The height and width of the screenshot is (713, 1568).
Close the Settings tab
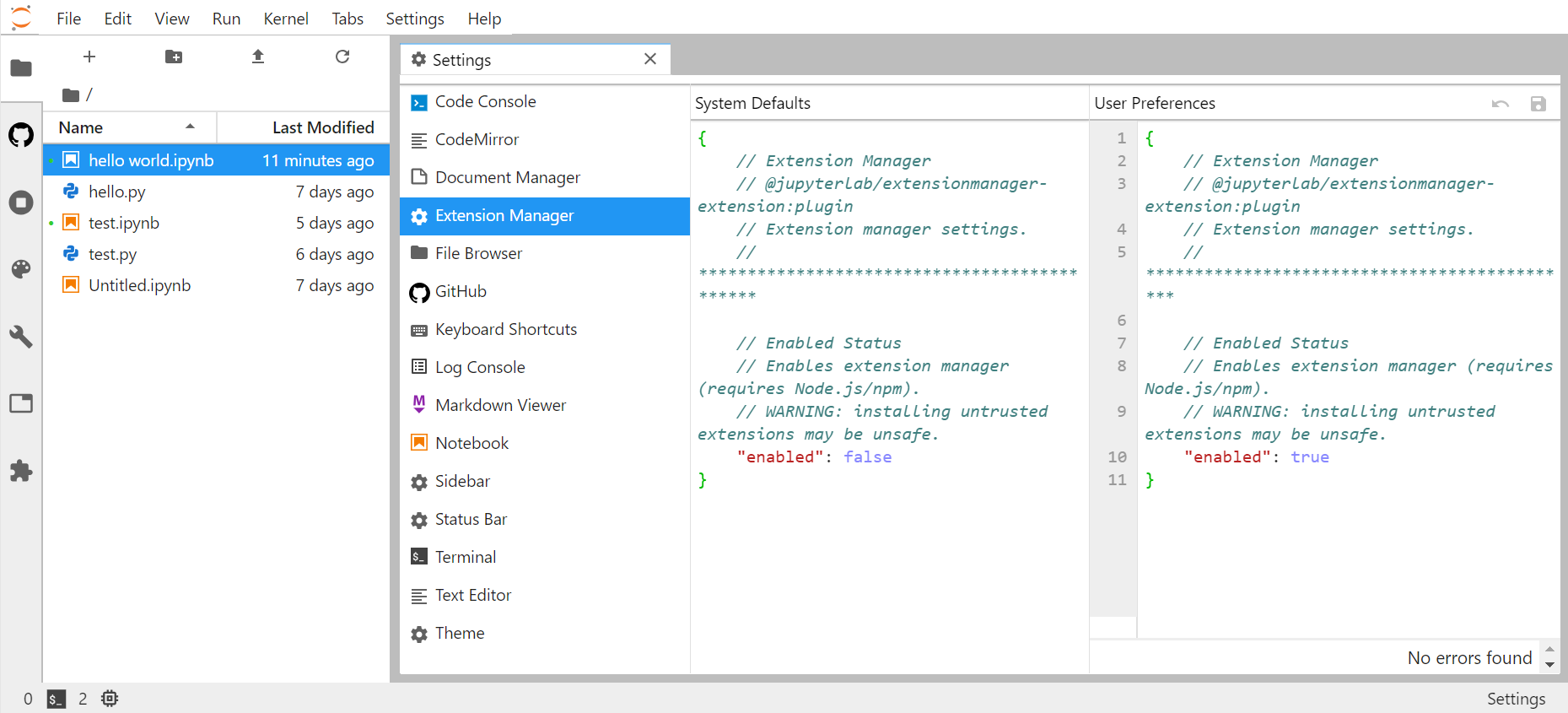[650, 59]
